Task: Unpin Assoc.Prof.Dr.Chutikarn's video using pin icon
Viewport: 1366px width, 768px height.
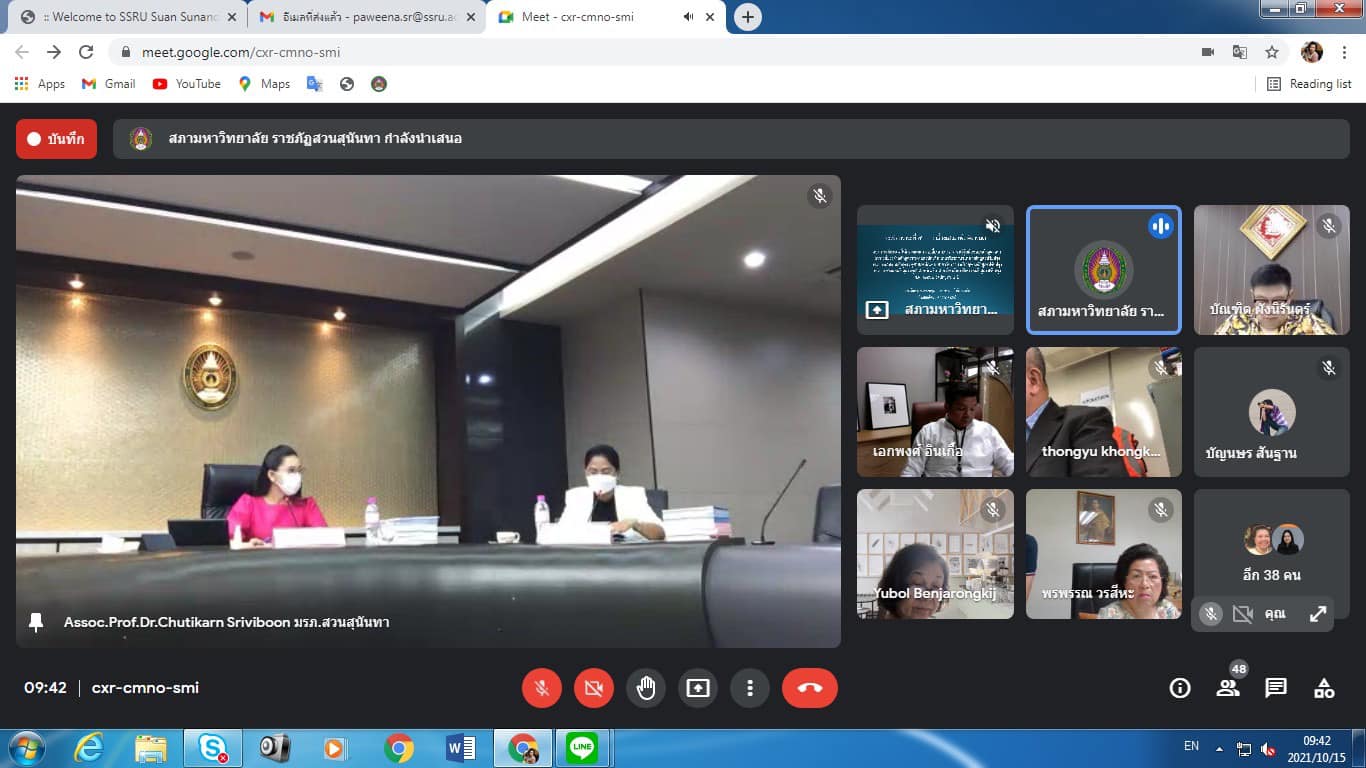Action: (x=37, y=622)
